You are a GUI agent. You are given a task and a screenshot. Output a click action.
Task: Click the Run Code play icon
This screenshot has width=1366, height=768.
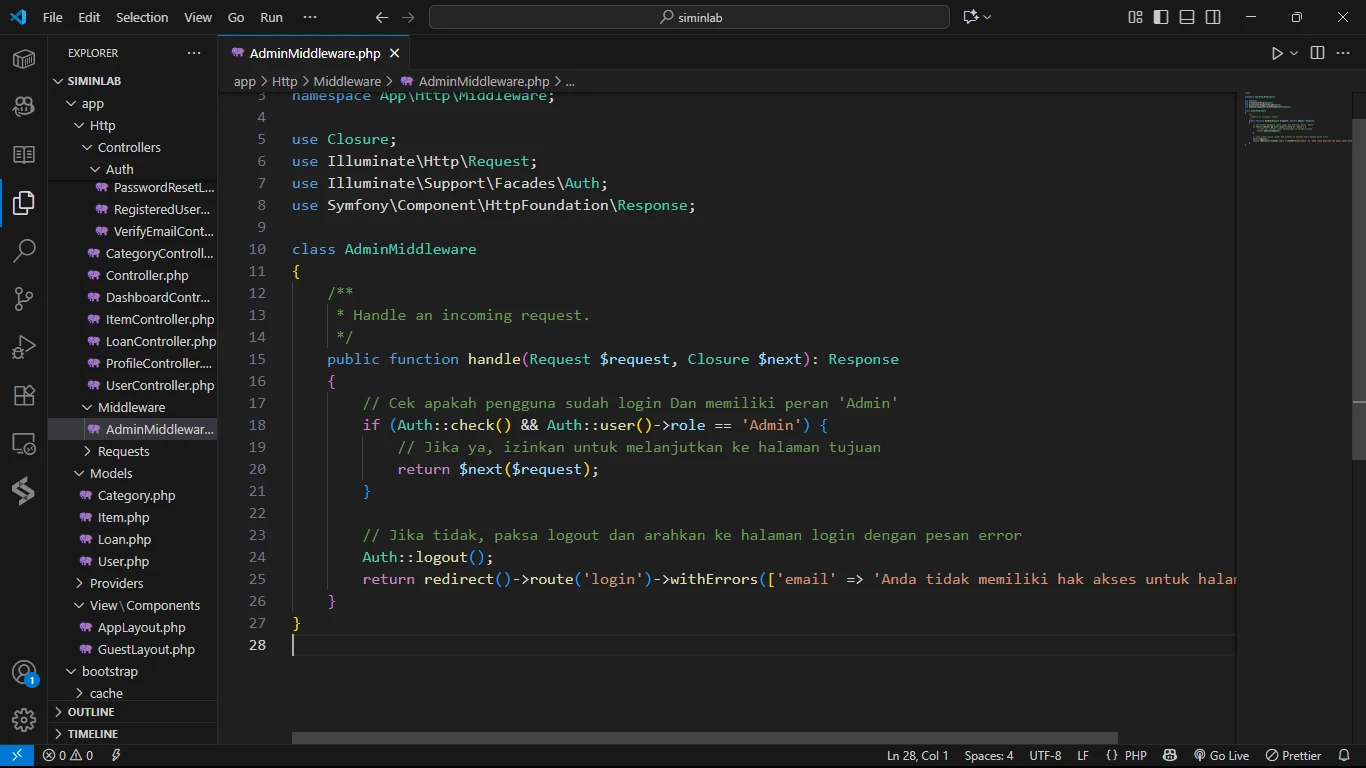tap(1277, 53)
